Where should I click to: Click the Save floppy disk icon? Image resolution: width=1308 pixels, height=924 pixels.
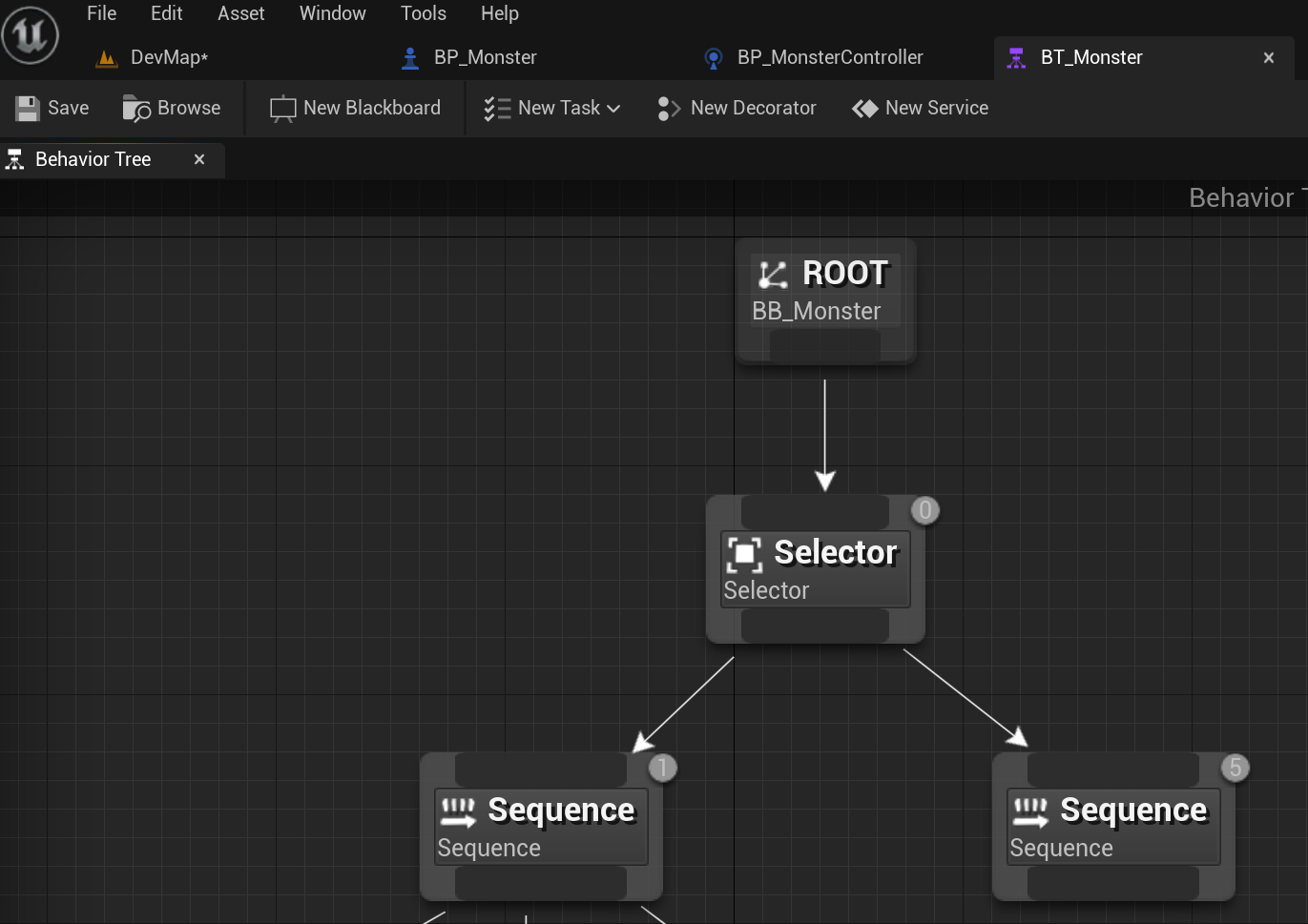tap(28, 109)
